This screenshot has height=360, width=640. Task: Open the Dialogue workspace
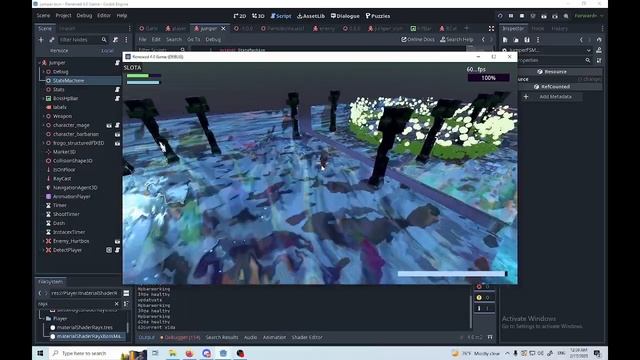[x=345, y=16]
